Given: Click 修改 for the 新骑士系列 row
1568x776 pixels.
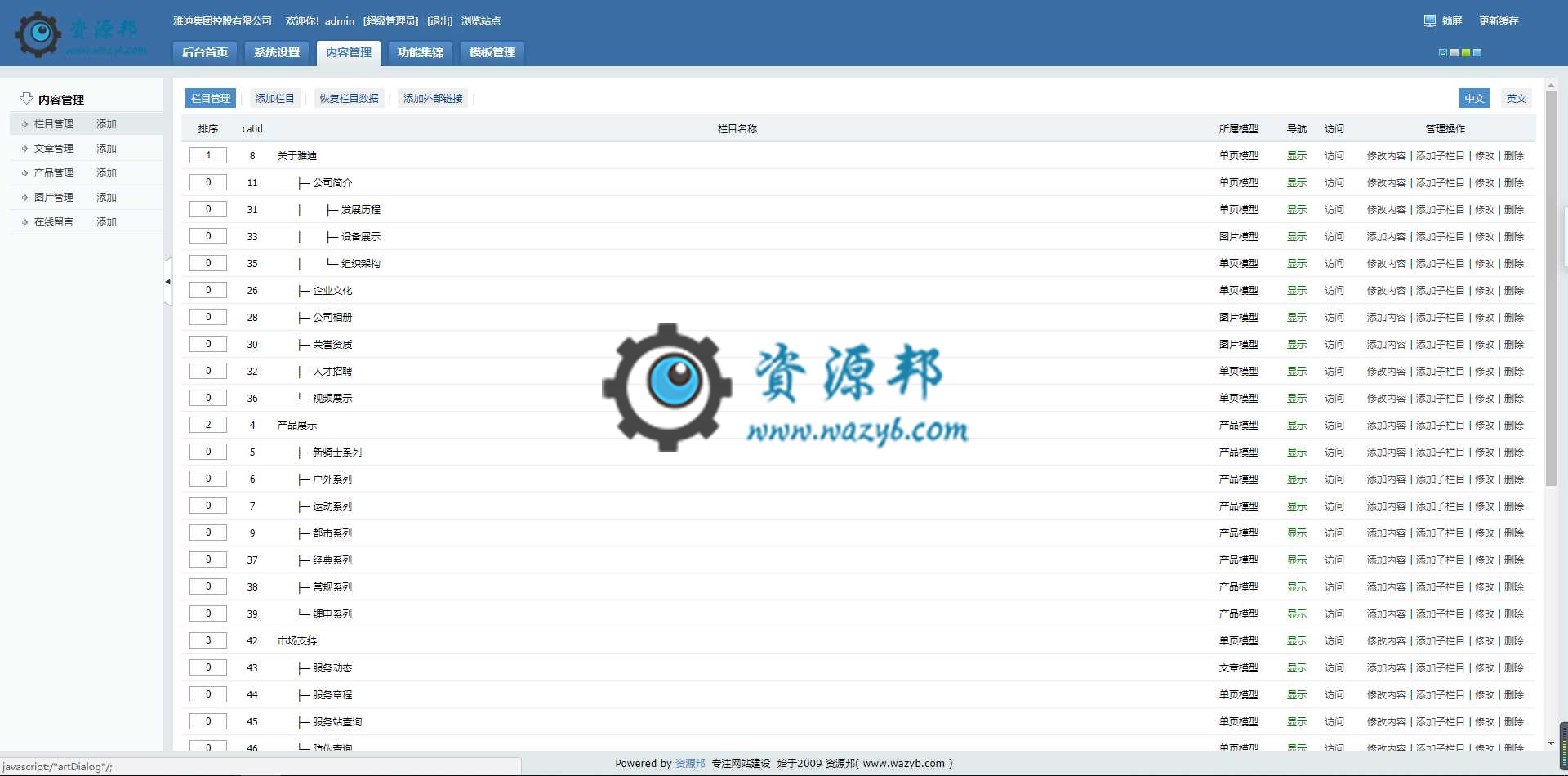Looking at the screenshot, I should [x=1485, y=453].
